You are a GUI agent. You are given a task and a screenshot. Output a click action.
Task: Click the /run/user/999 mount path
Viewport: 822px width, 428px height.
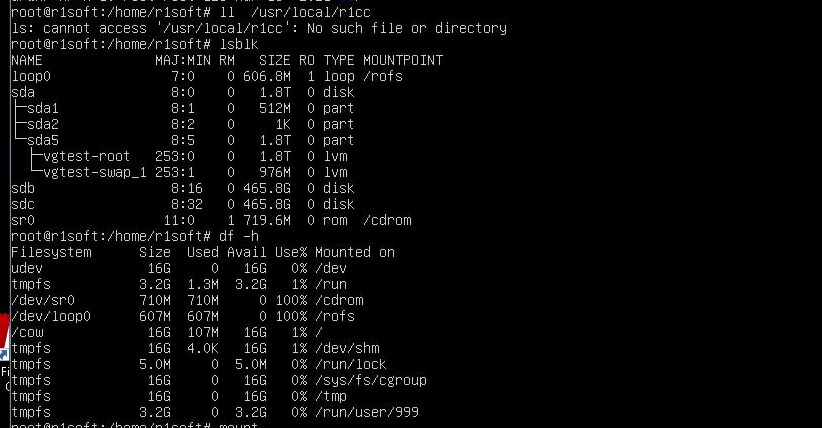point(367,412)
